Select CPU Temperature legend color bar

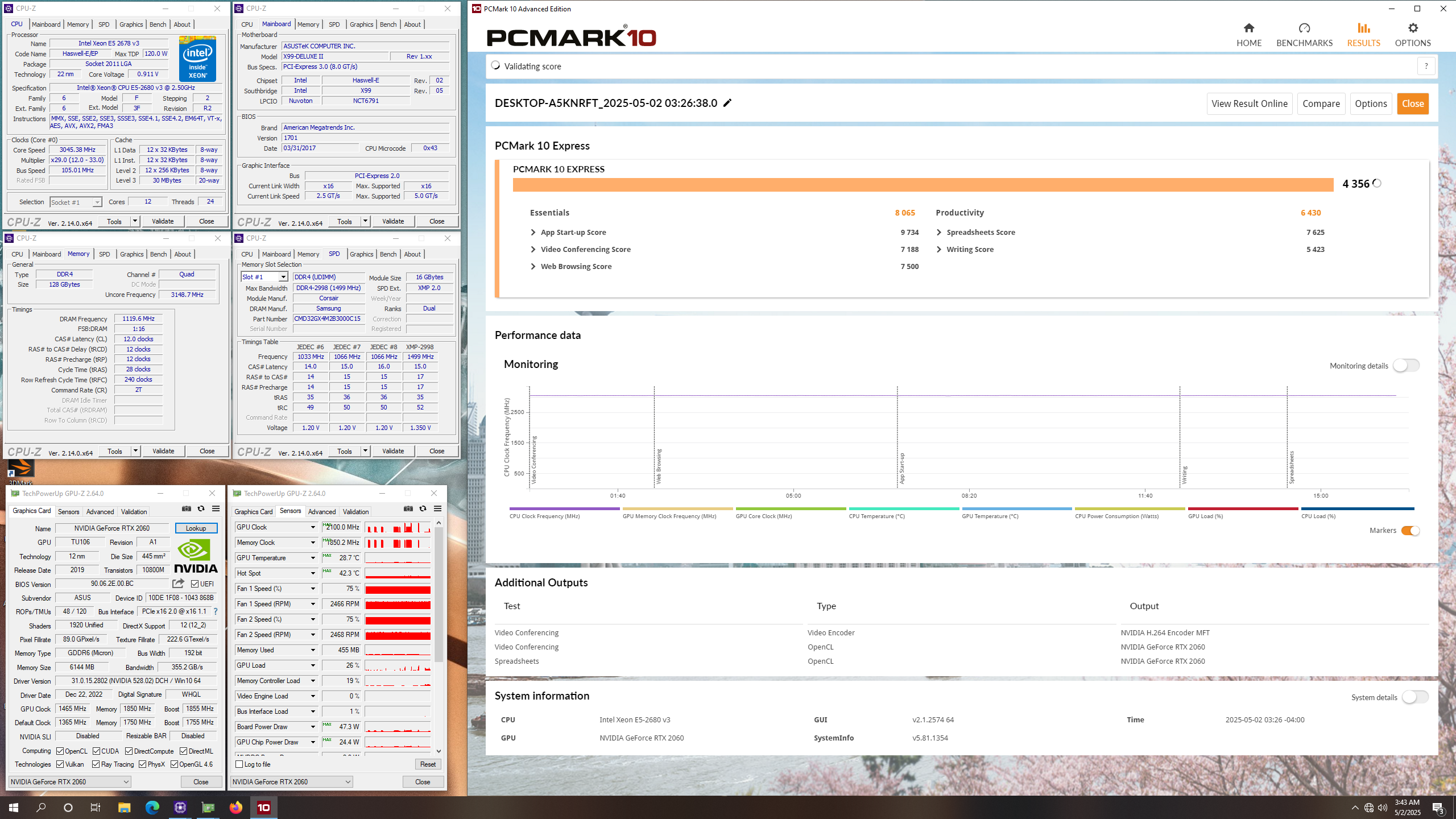904,508
